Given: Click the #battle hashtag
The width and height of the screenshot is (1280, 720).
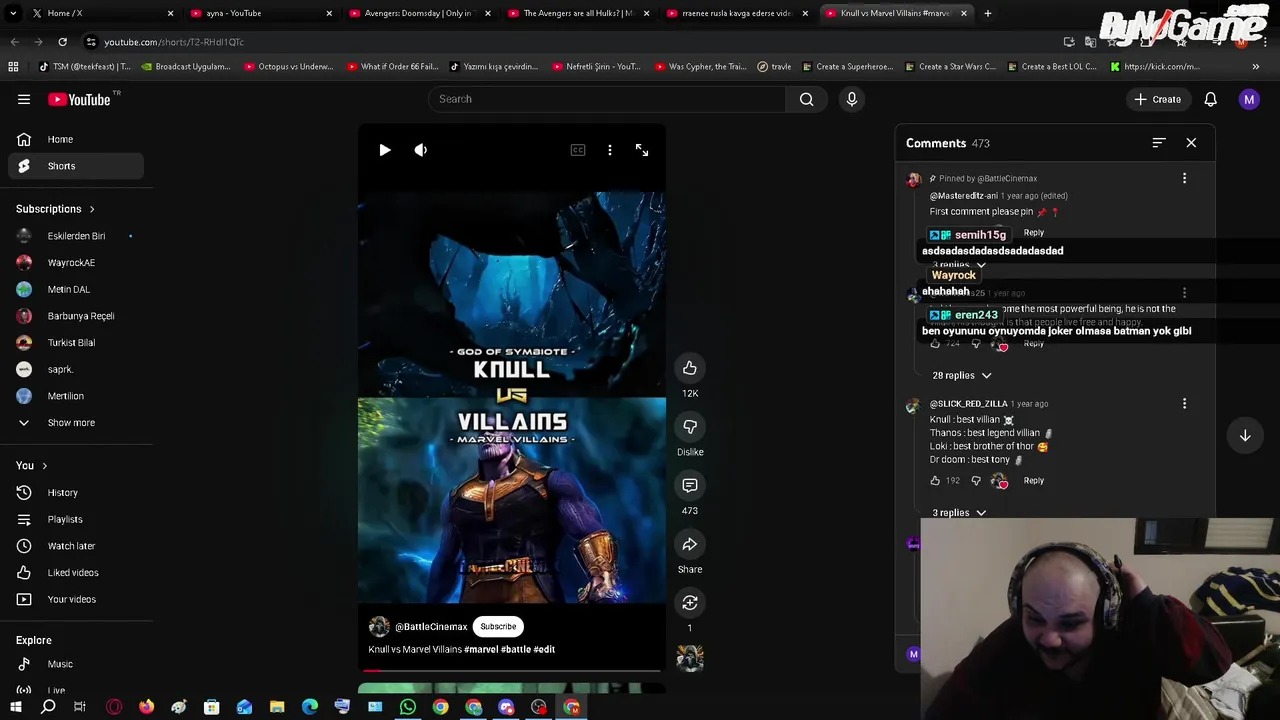Looking at the screenshot, I should pyautogui.click(x=516, y=650).
